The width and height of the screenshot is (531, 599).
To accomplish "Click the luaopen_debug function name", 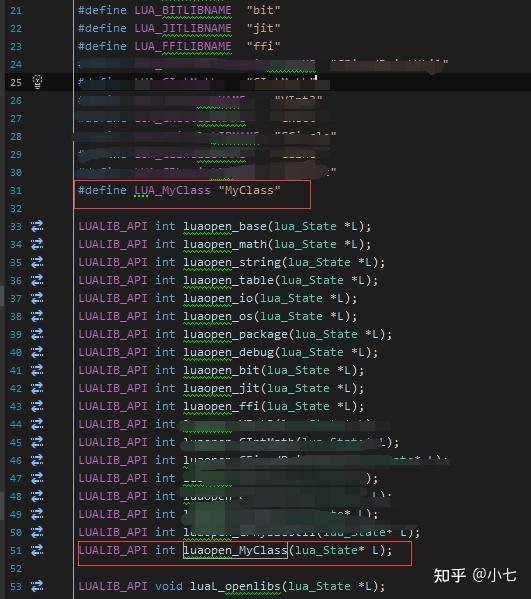I will [x=228, y=352].
